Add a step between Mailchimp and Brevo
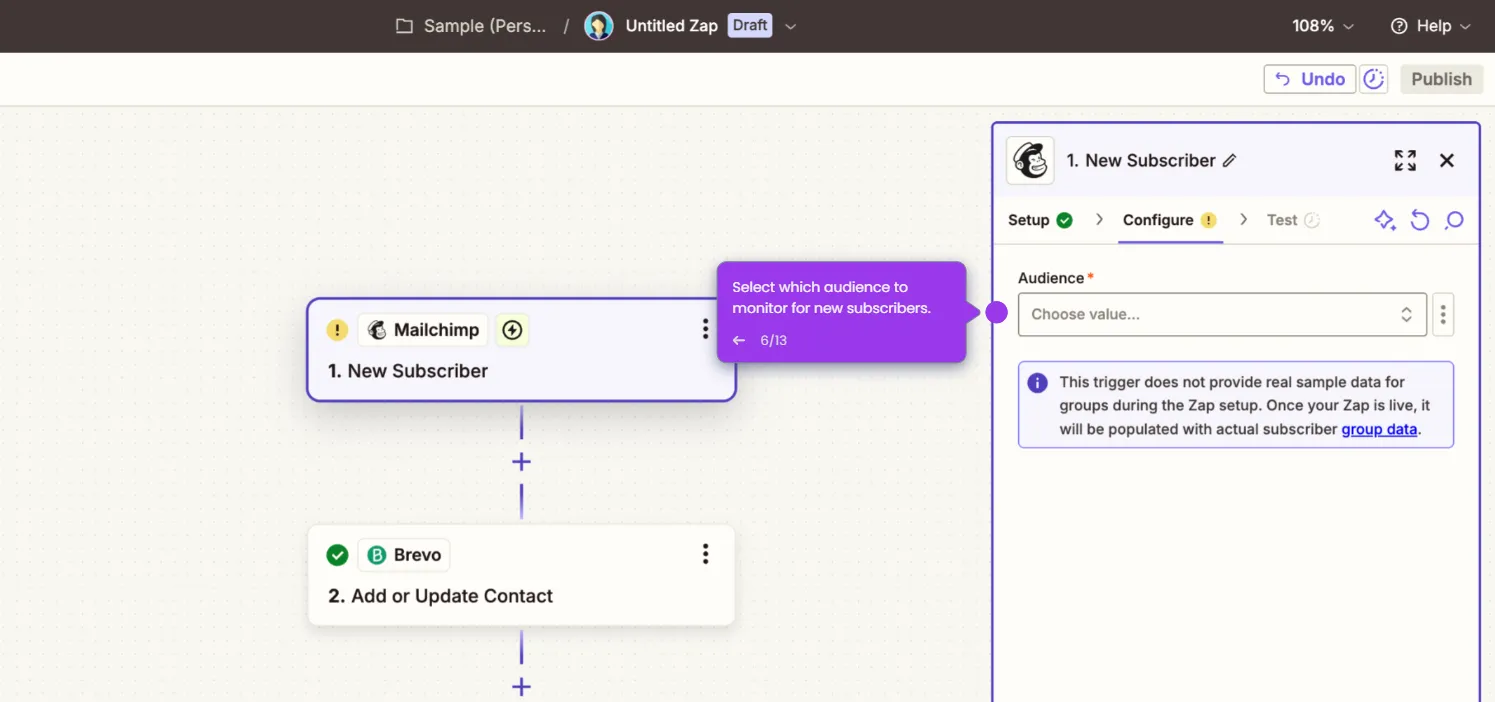1495x702 pixels. (x=521, y=462)
